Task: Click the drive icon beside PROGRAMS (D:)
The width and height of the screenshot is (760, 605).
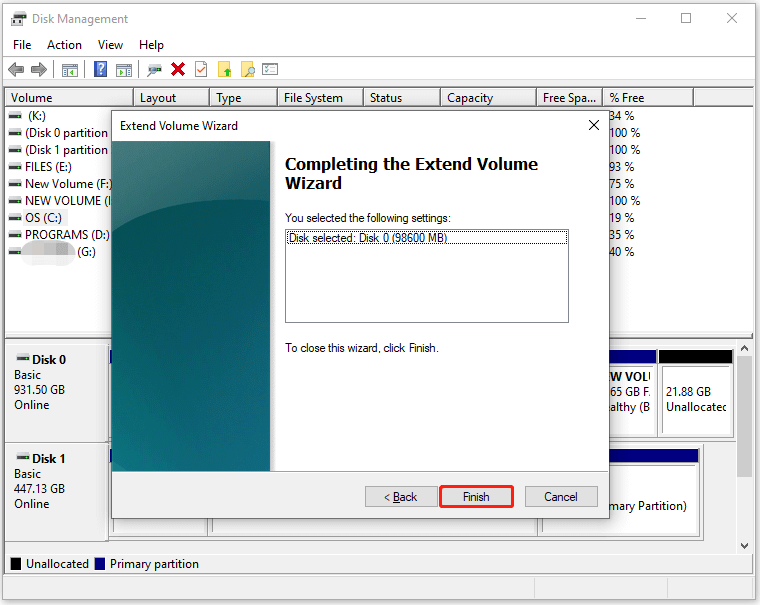Action: pyautogui.click(x=16, y=235)
